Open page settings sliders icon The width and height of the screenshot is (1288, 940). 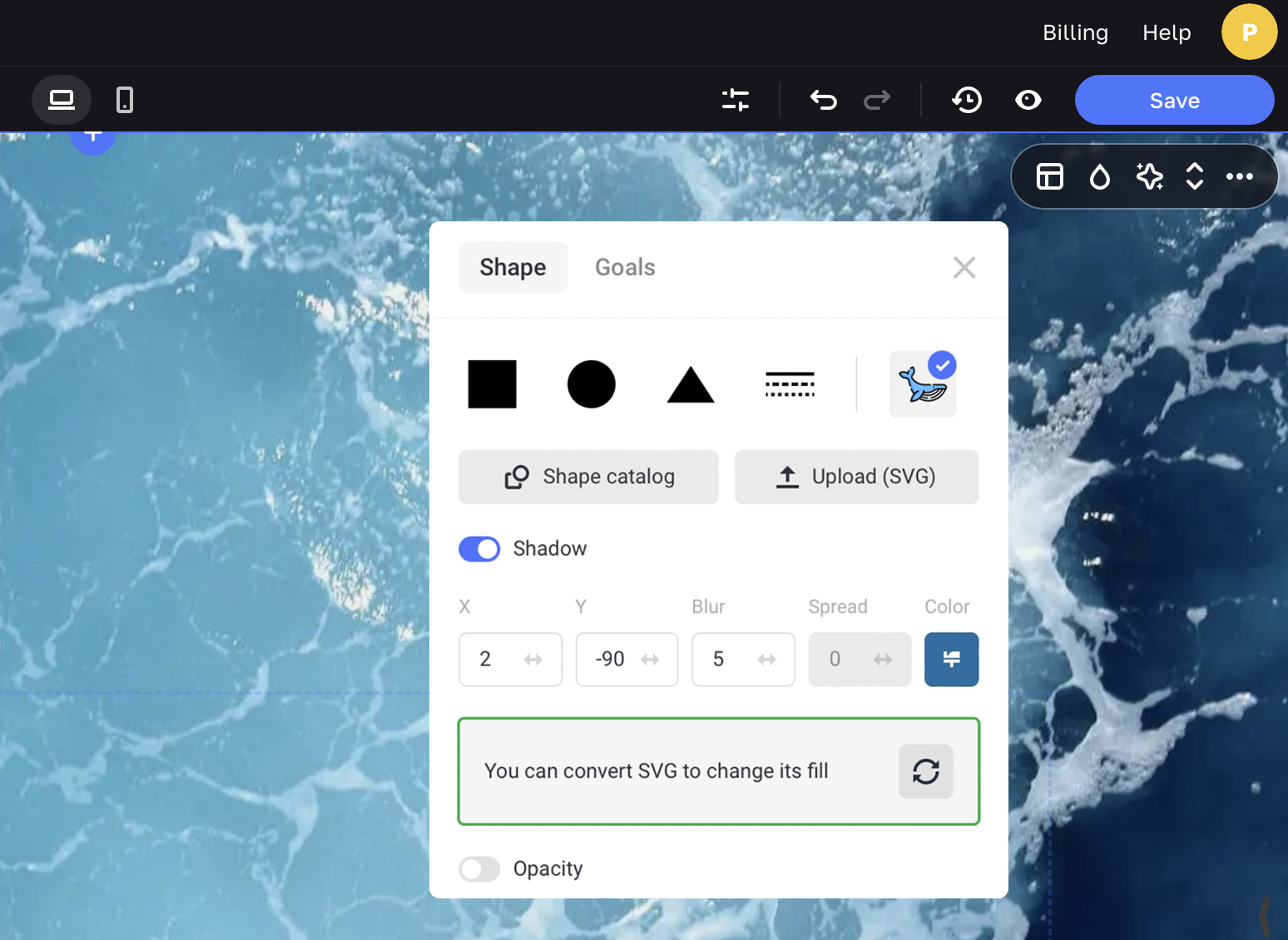(735, 101)
